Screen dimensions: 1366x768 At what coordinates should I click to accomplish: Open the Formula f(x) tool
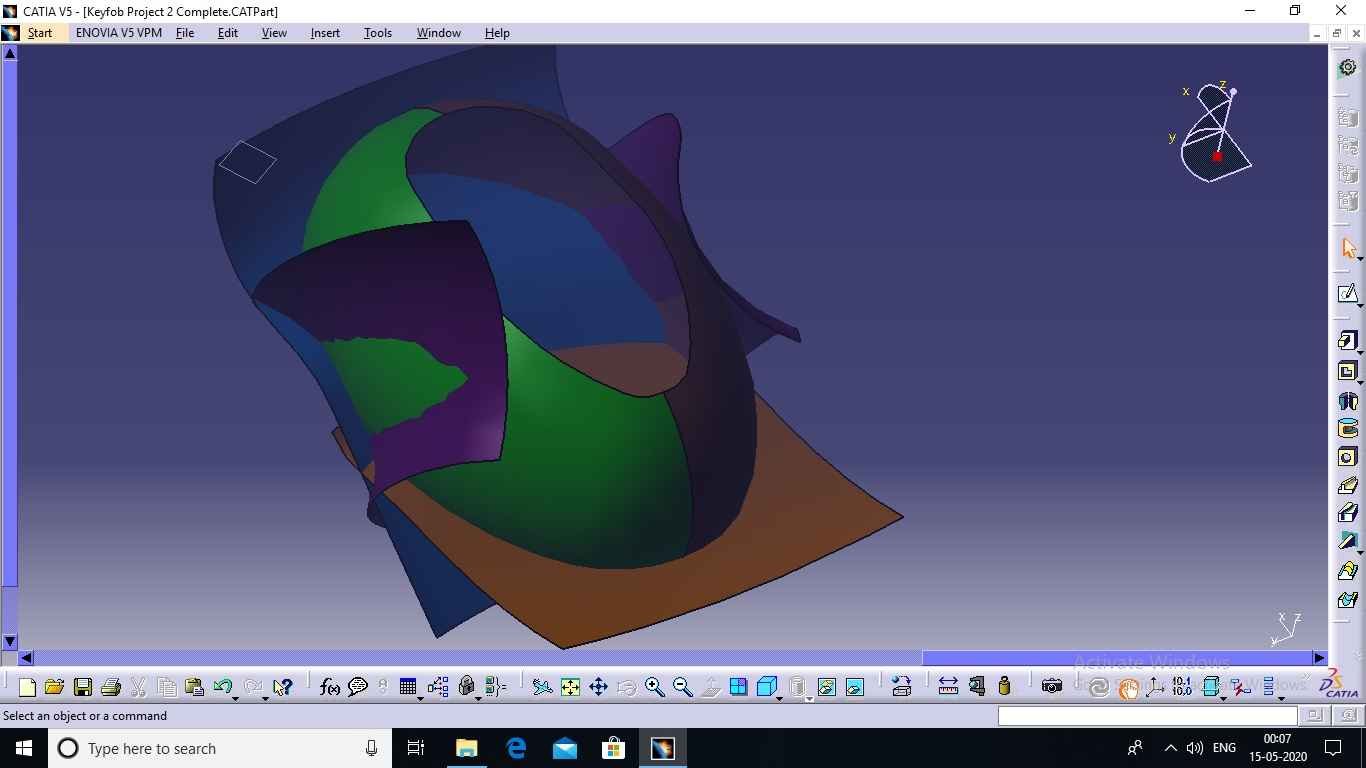[329, 687]
